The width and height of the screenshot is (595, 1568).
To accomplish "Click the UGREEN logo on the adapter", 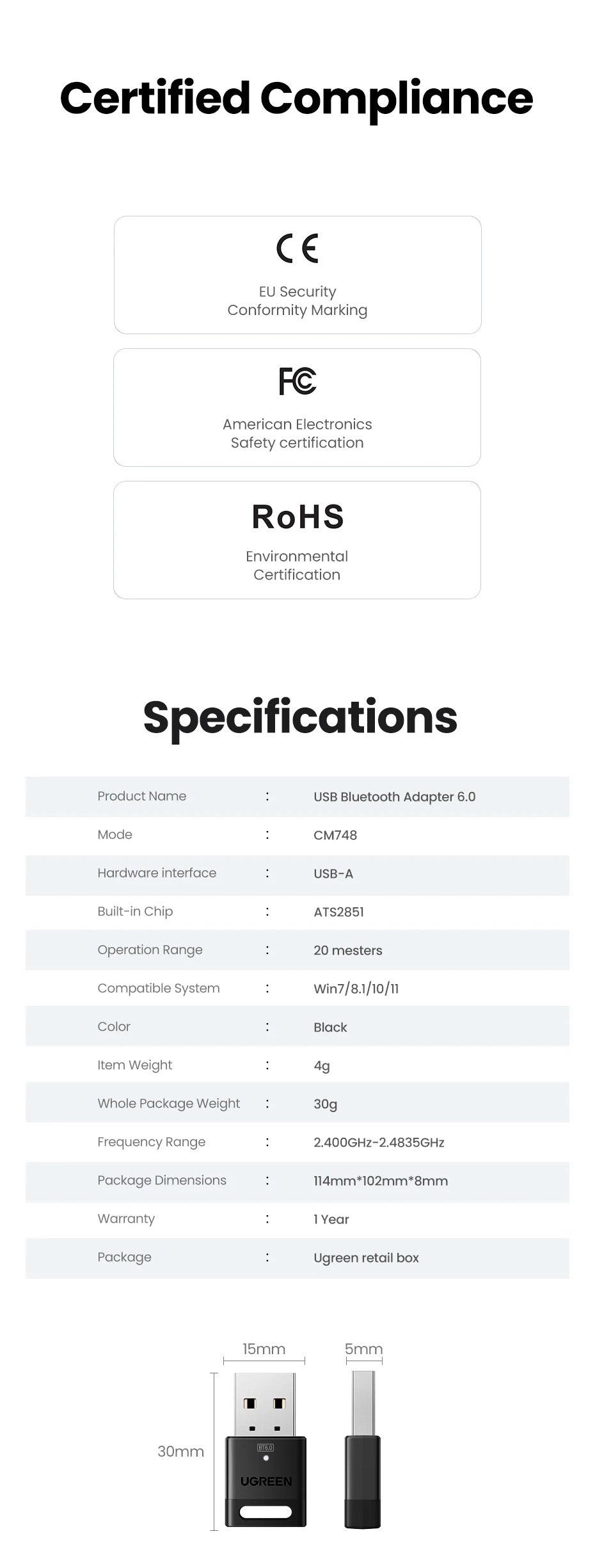I will (266, 1481).
